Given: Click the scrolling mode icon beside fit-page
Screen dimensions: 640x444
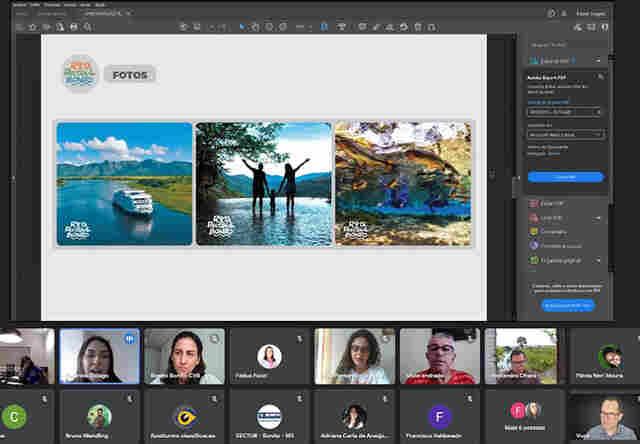Looking at the screenshot, I should click(341, 27).
